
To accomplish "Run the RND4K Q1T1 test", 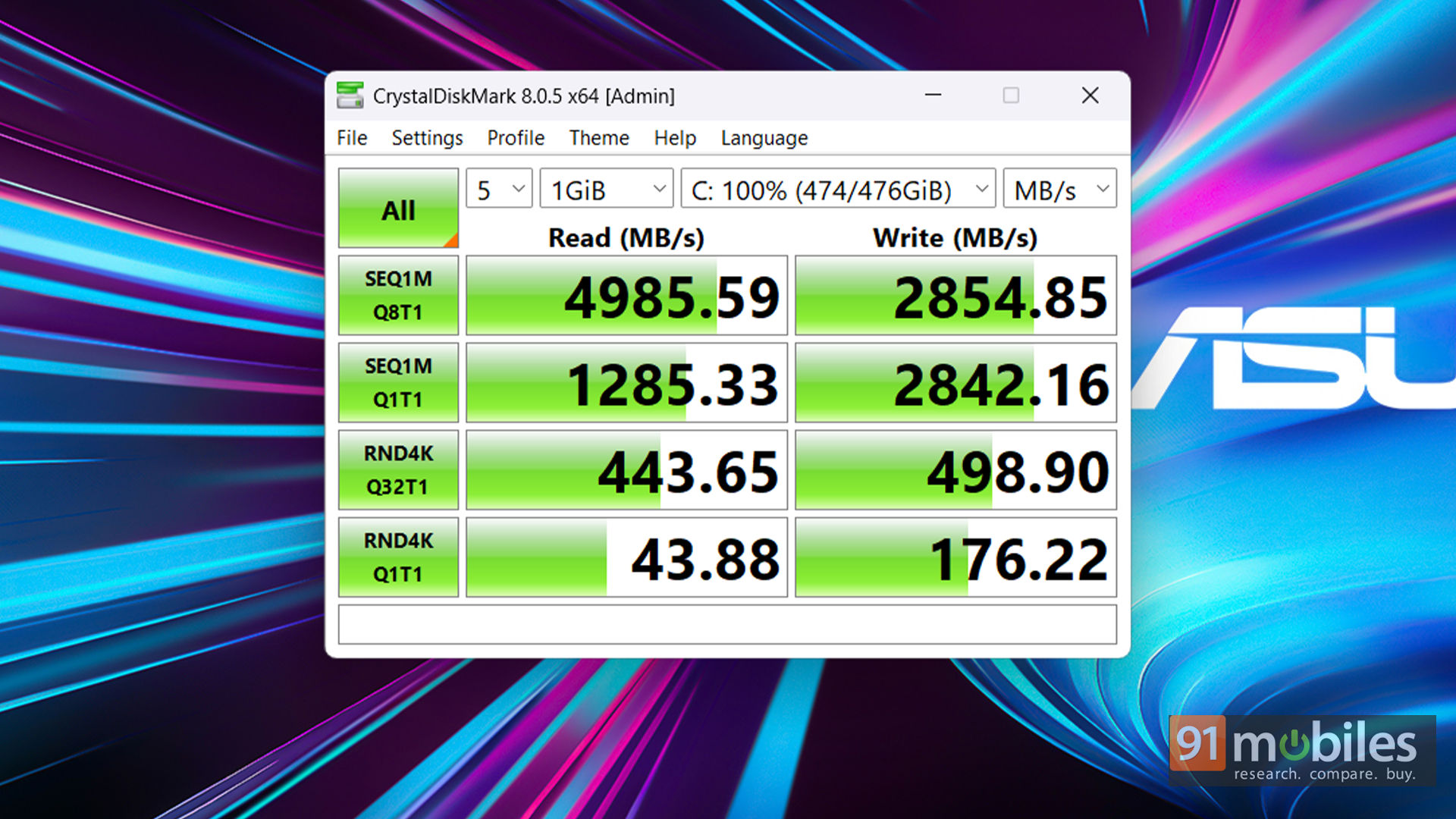I will (398, 557).
